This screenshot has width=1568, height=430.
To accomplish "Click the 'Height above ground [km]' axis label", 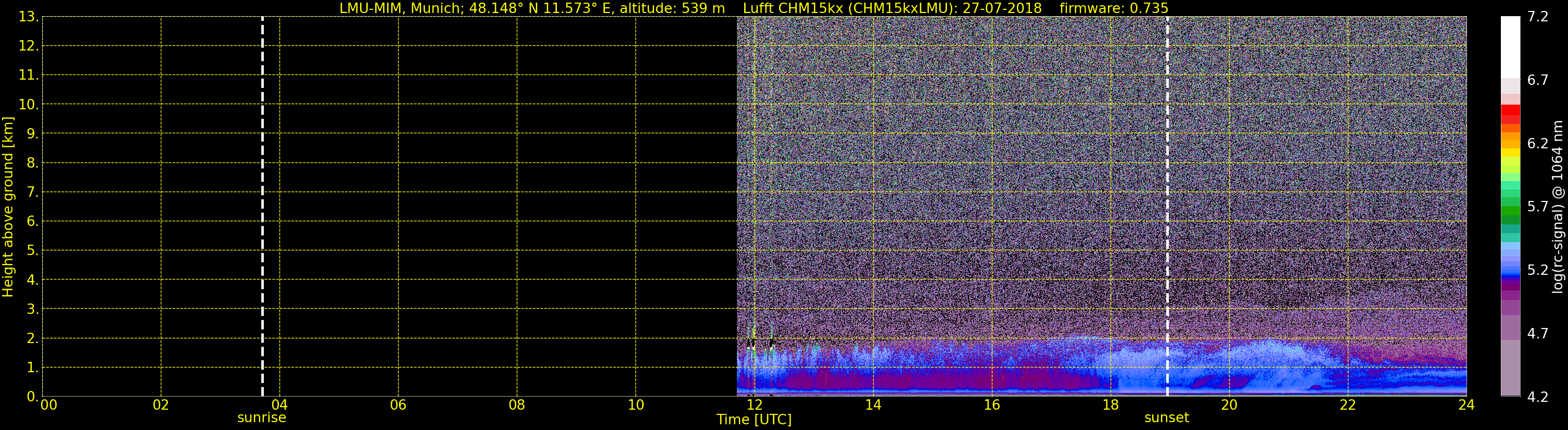I will [8, 207].
